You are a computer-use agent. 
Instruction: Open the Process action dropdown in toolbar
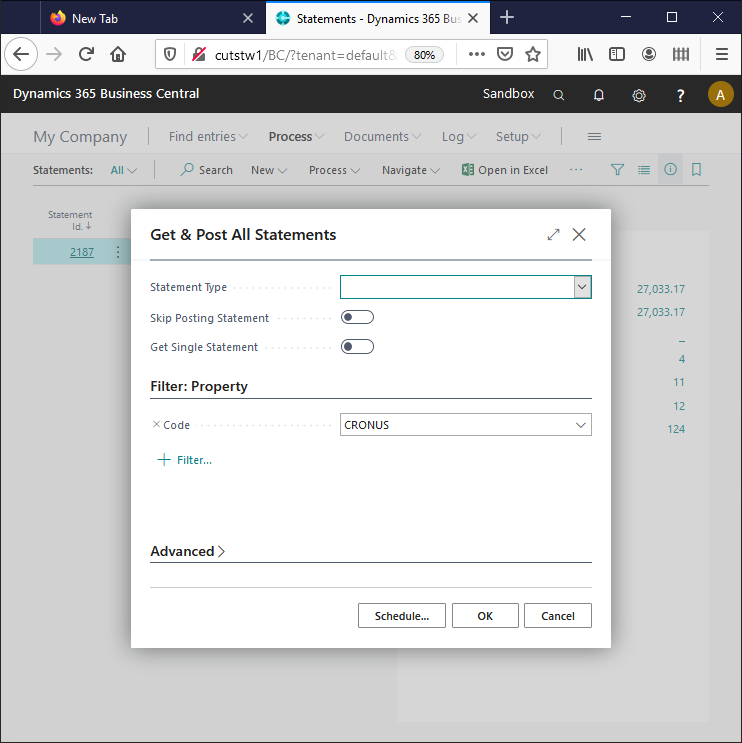pyautogui.click(x=335, y=170)
